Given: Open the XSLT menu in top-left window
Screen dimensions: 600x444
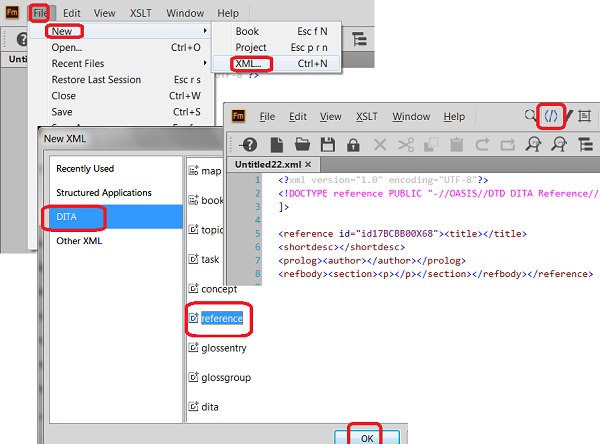Looking at the screenshot, I should point(140,13).
